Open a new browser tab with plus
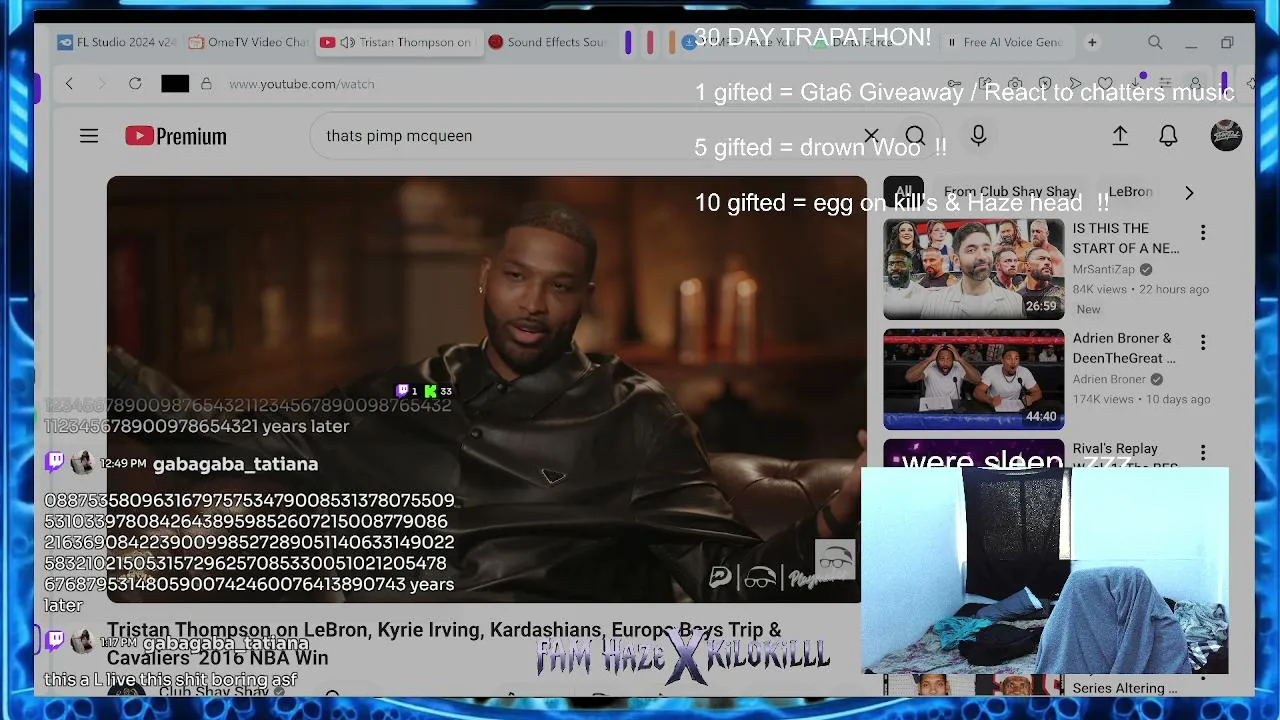Viewport: 1280px width, 720px height. tap(1092, 43)
